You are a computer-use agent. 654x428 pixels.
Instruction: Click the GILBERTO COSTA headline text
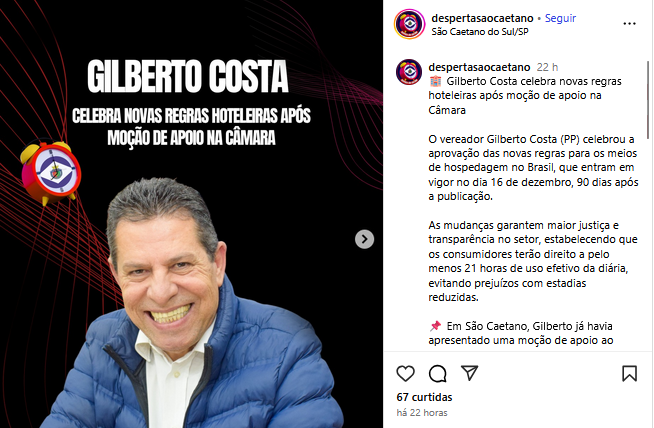[x=188, y=76]
